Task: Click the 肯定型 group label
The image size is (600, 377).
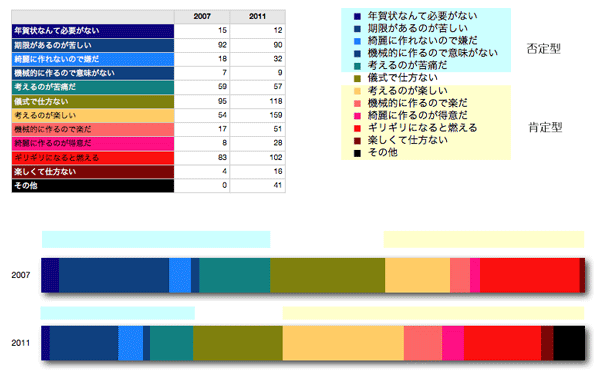Action: click(x=545, y=127)
